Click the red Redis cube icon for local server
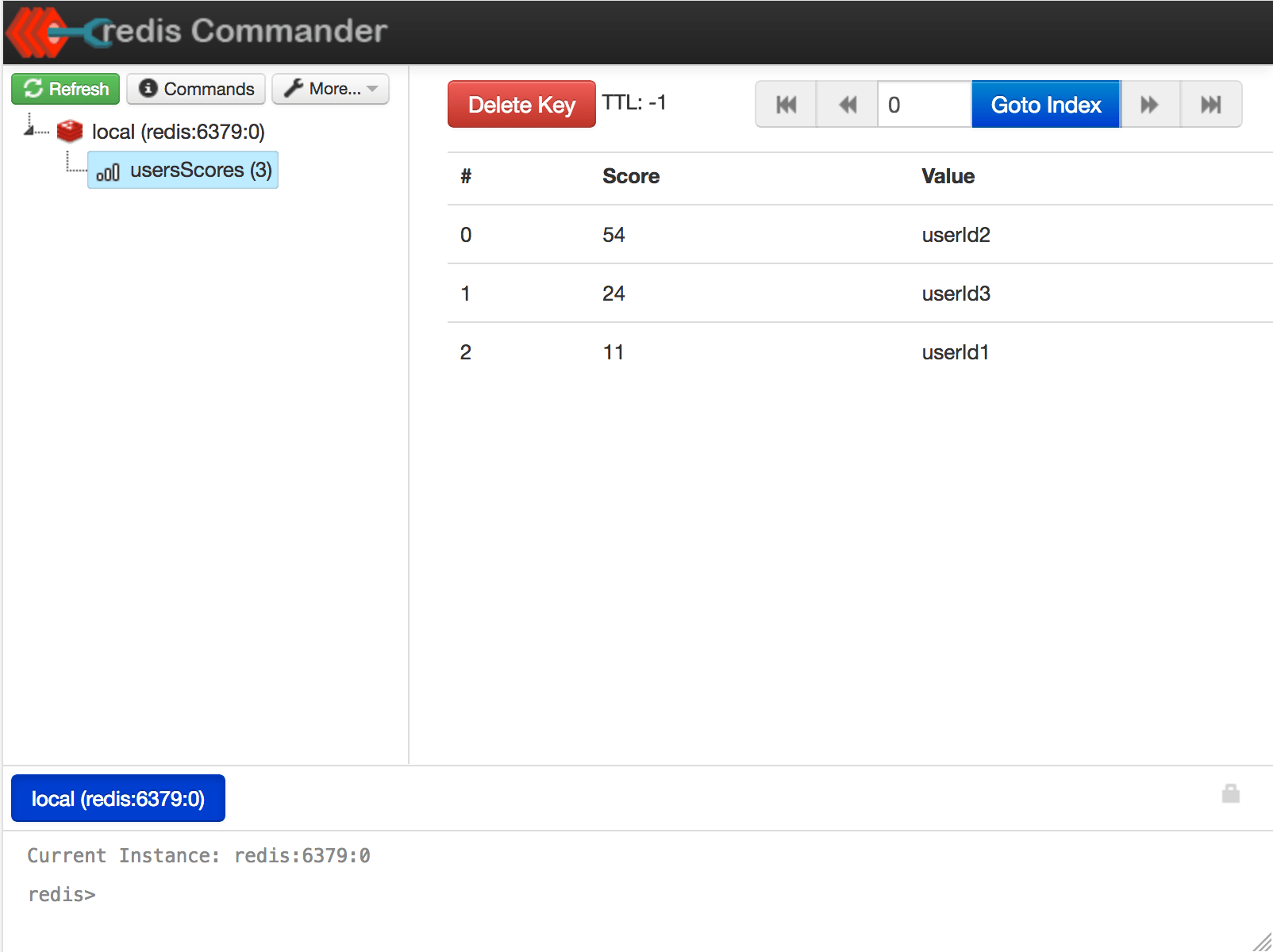The image size is (1273, 952). [70, 130]
